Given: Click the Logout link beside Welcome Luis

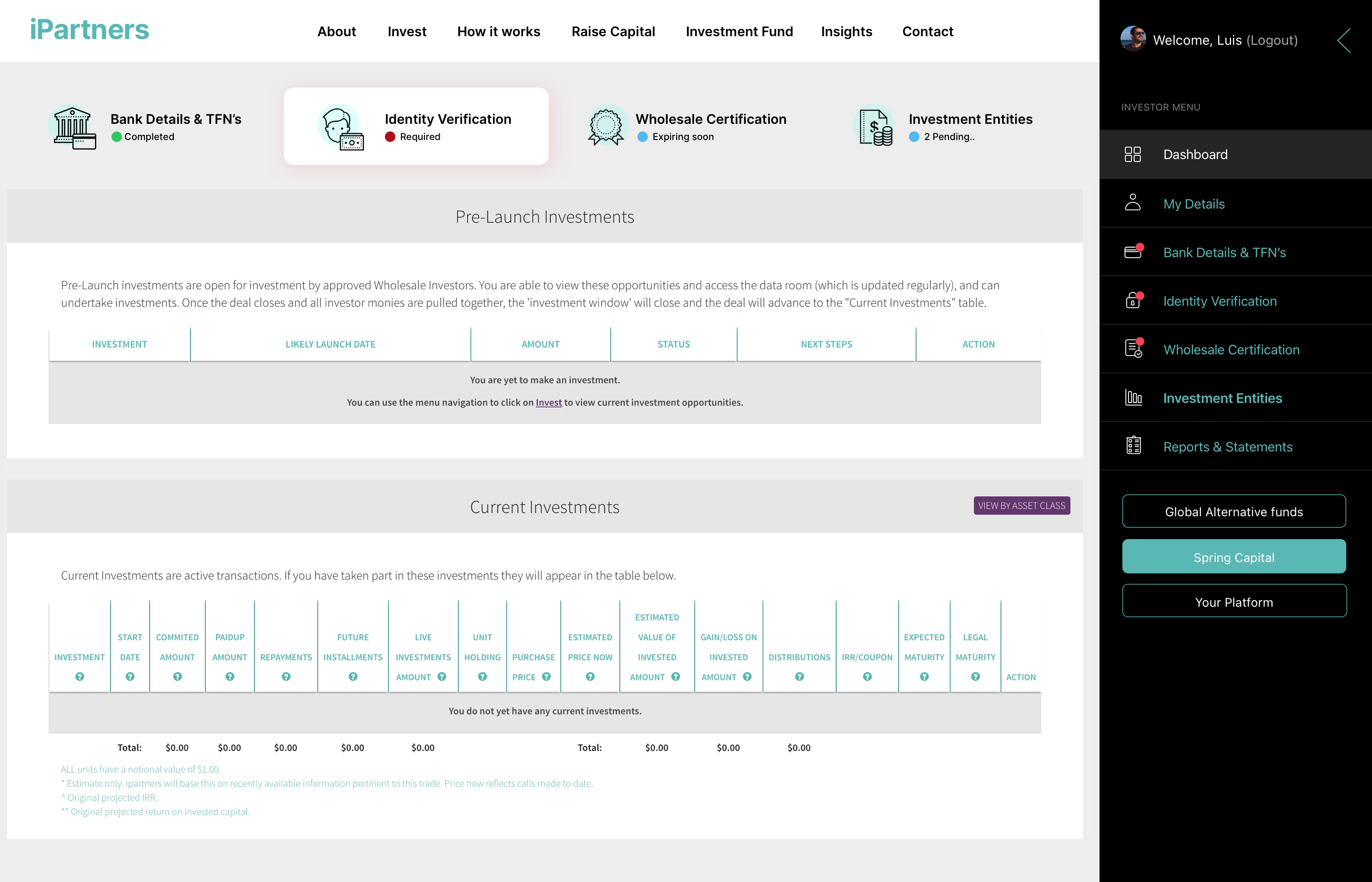Looking at the screenshot, I should coord(1272,40).
